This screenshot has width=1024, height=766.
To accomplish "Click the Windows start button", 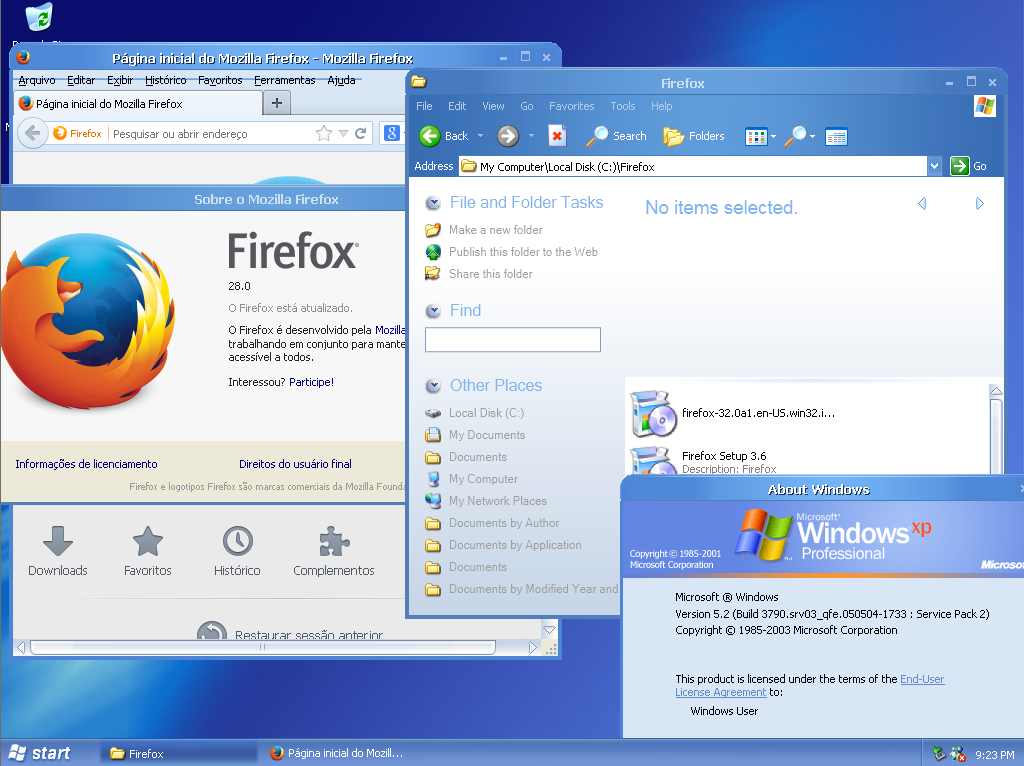I will [40, 753].
